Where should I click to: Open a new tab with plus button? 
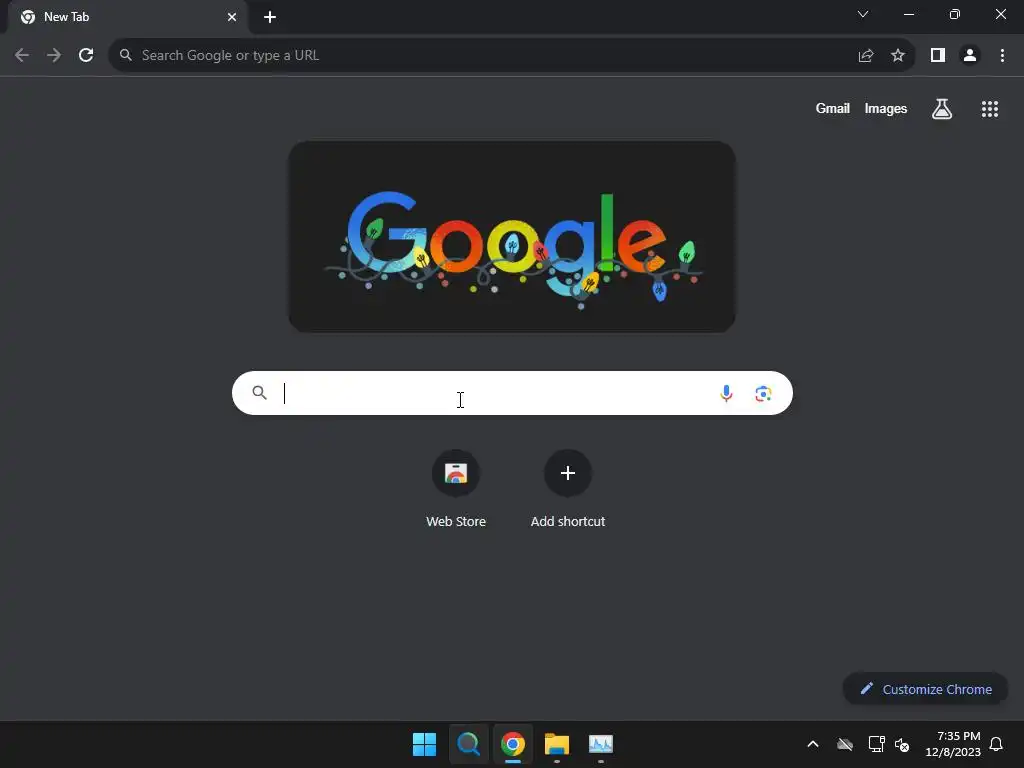(270, 17)
